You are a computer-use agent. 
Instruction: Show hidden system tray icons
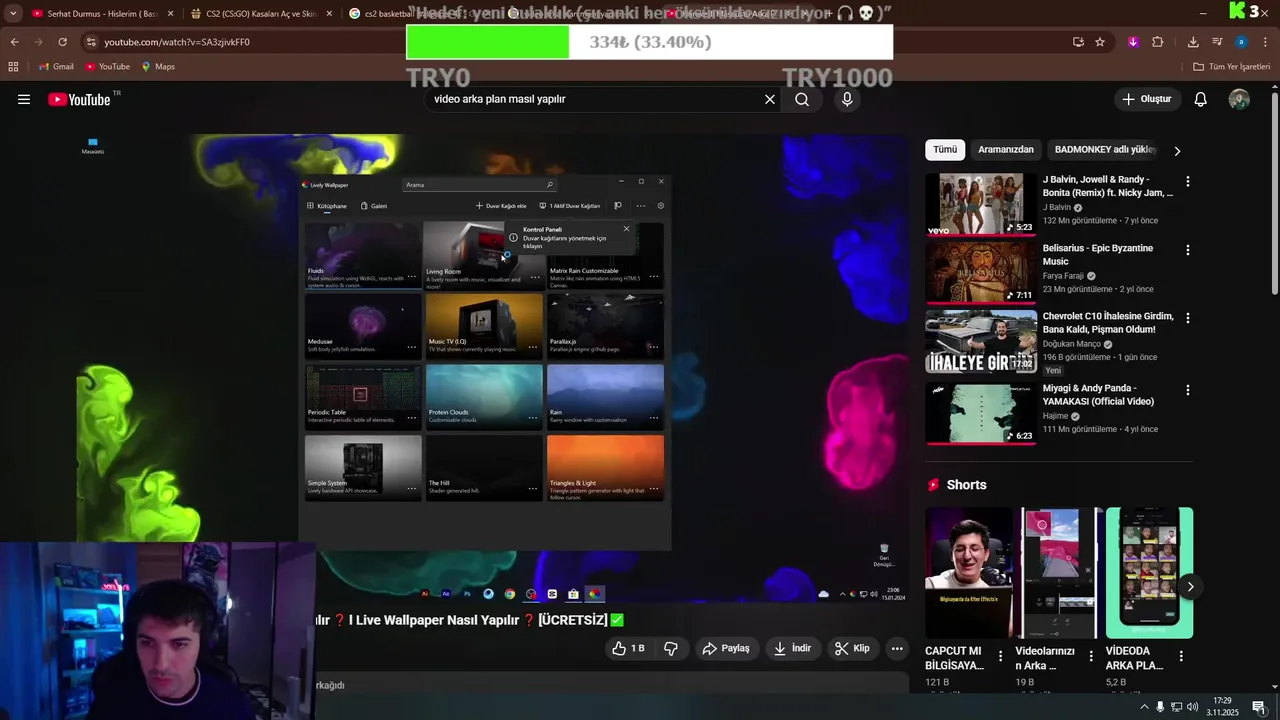click(1144, 707)
